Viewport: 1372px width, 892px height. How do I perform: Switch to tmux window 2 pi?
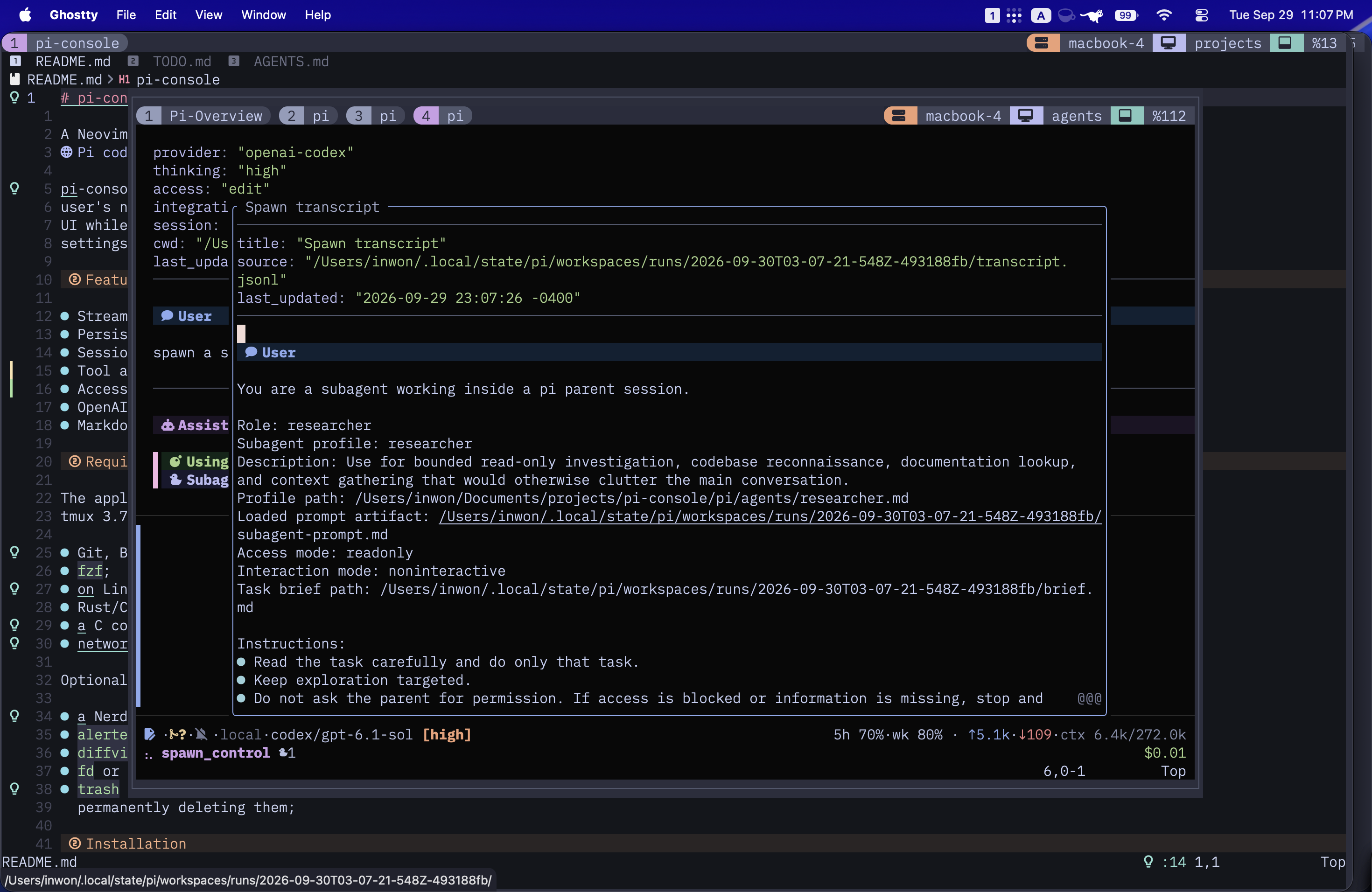[x=309, y=116]
